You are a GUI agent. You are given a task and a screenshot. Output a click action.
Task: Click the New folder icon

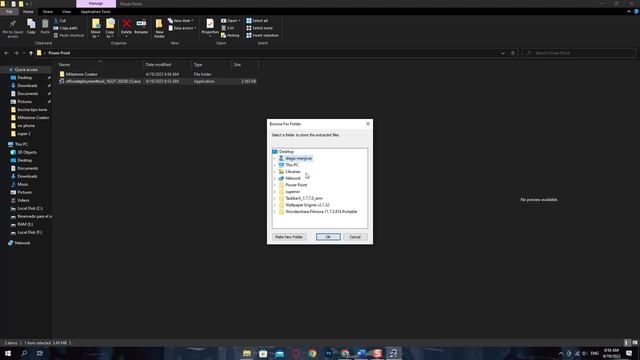tap(159, 24)
